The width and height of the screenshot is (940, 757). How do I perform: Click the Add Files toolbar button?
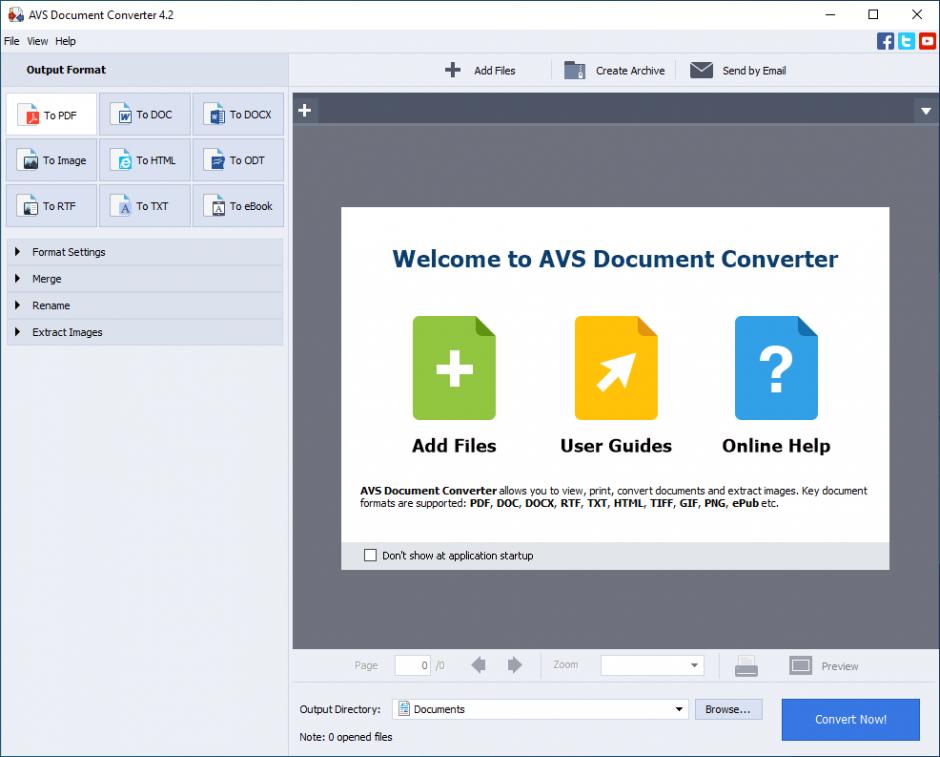pyautogui.click(x=480, y=70)
